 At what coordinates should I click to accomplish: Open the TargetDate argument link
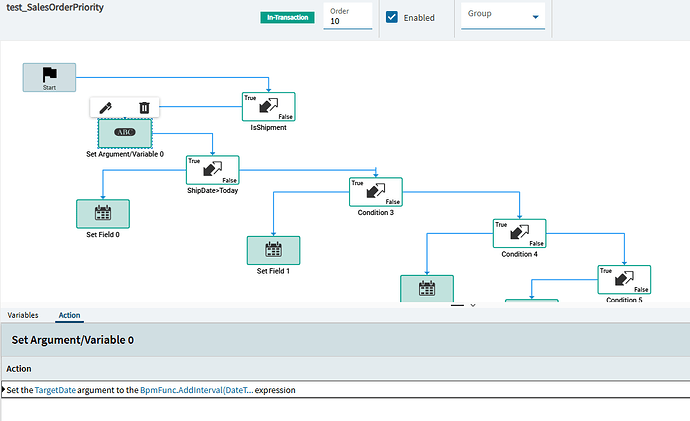pyautogui.click(x=55, y=390)
